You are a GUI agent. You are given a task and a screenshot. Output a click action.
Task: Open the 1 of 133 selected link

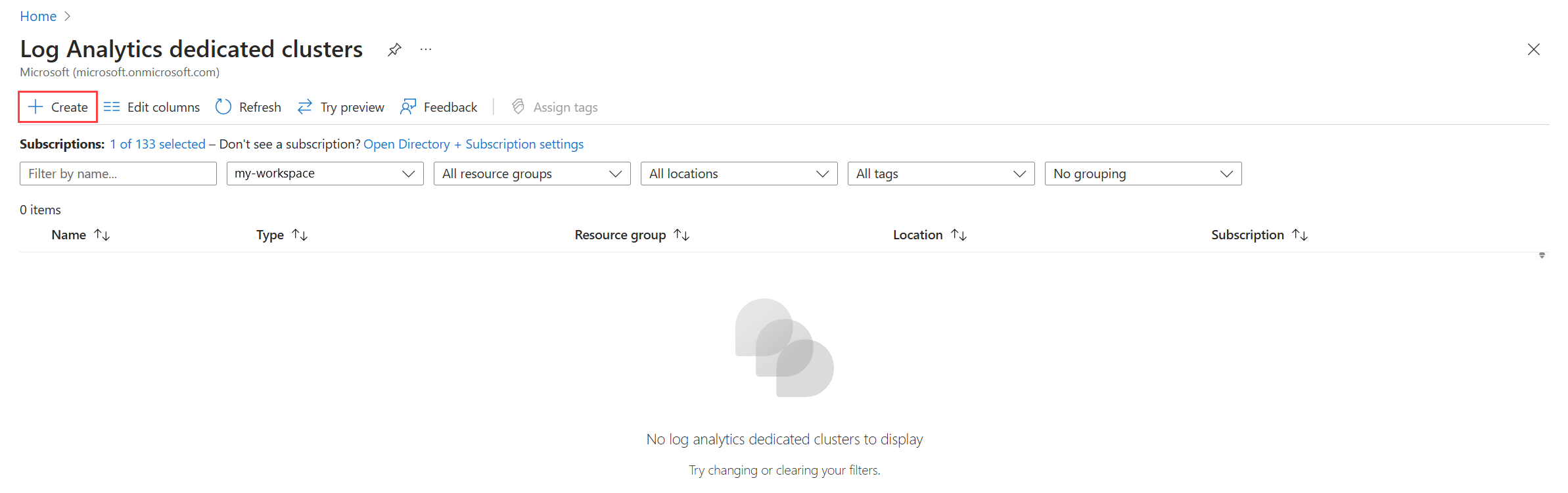(158, 144)
